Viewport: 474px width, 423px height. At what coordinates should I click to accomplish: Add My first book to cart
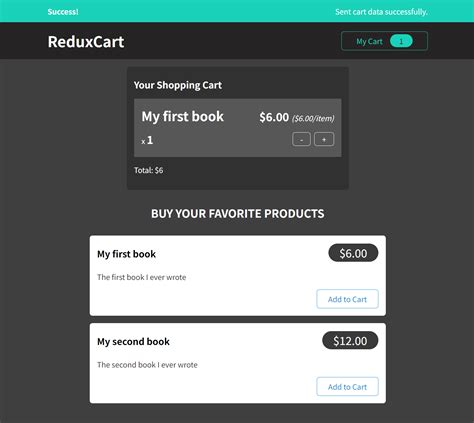(347, 299)
